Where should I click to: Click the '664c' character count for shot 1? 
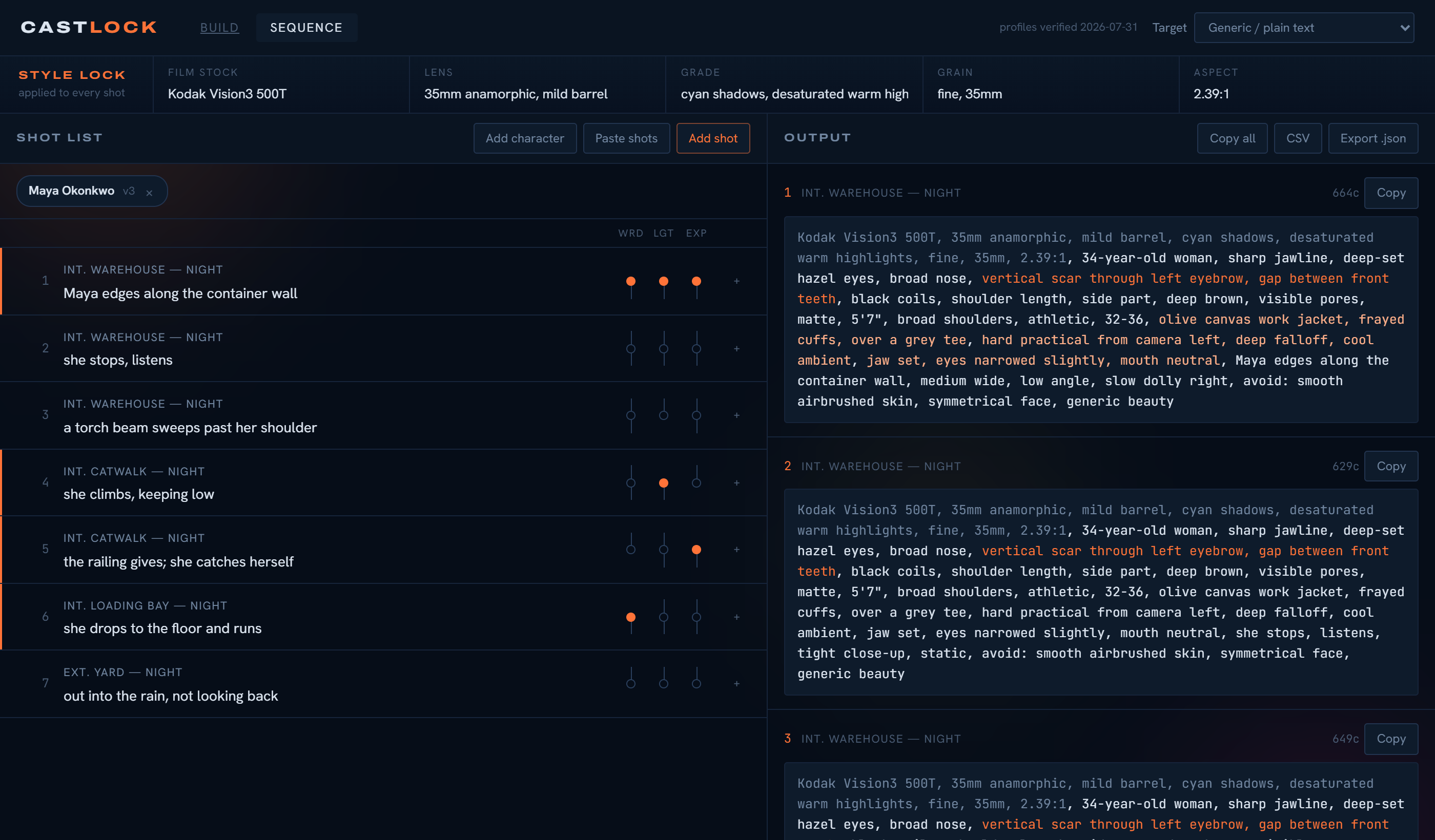[x=1346, y=193]
